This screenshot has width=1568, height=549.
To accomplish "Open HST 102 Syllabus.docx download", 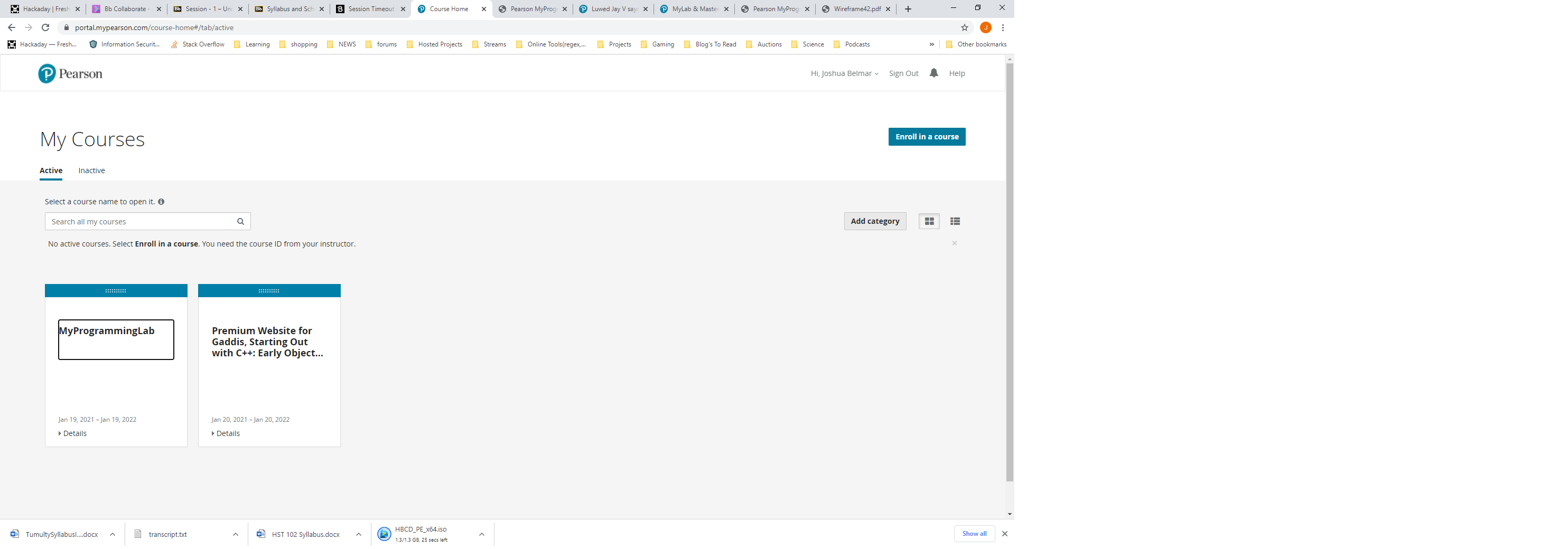I will (305, 534).
